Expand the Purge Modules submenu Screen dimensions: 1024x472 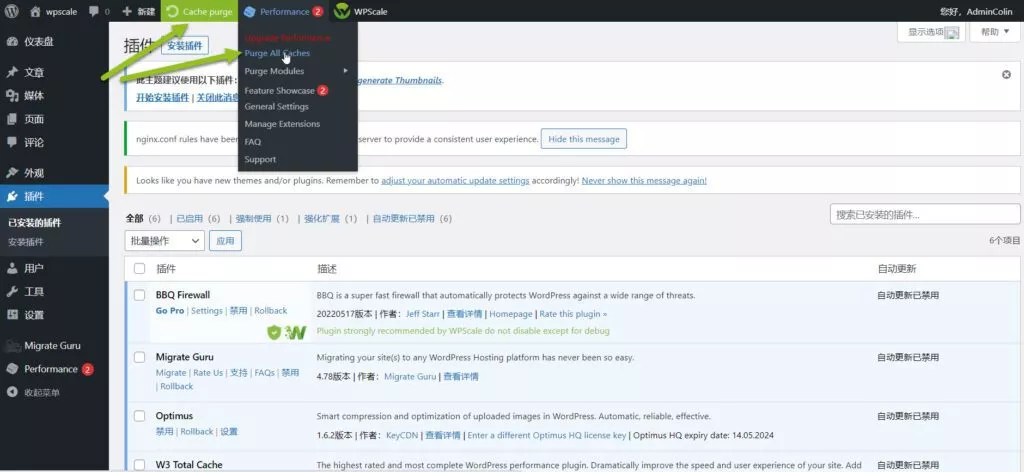(297, 71)
